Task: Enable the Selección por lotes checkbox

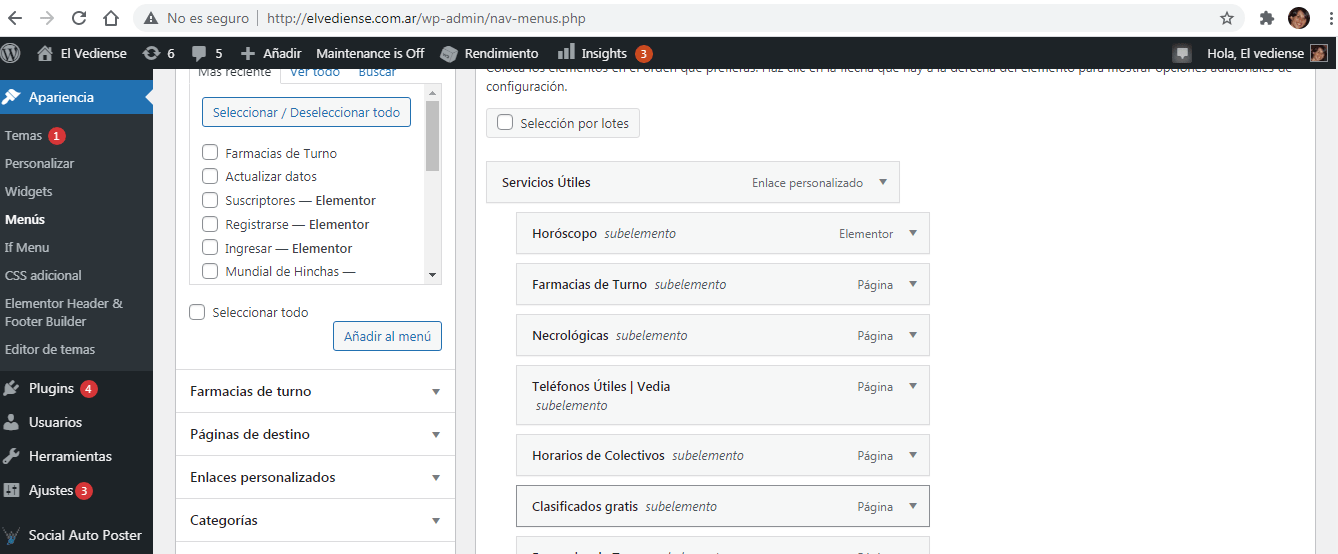Action: (505, 123)
